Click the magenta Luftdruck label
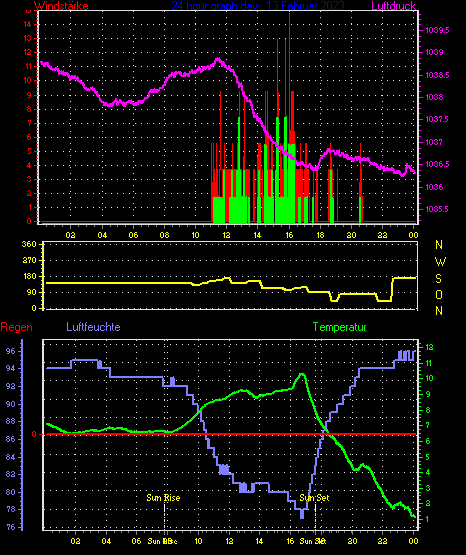Image resolution: width=466 pixels, height=555 pixels. pos(393,5)
